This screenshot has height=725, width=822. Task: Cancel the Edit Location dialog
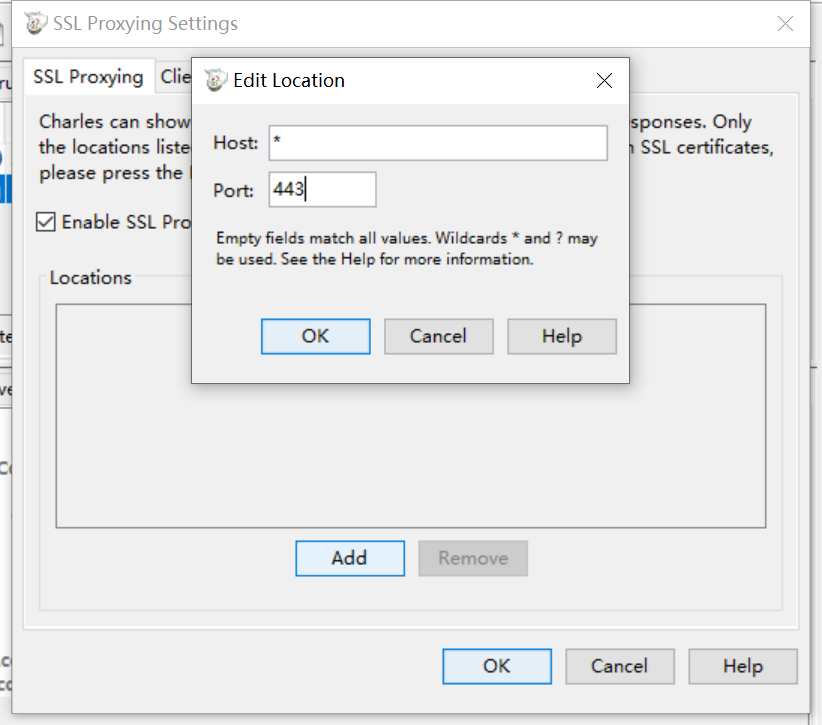439,336
